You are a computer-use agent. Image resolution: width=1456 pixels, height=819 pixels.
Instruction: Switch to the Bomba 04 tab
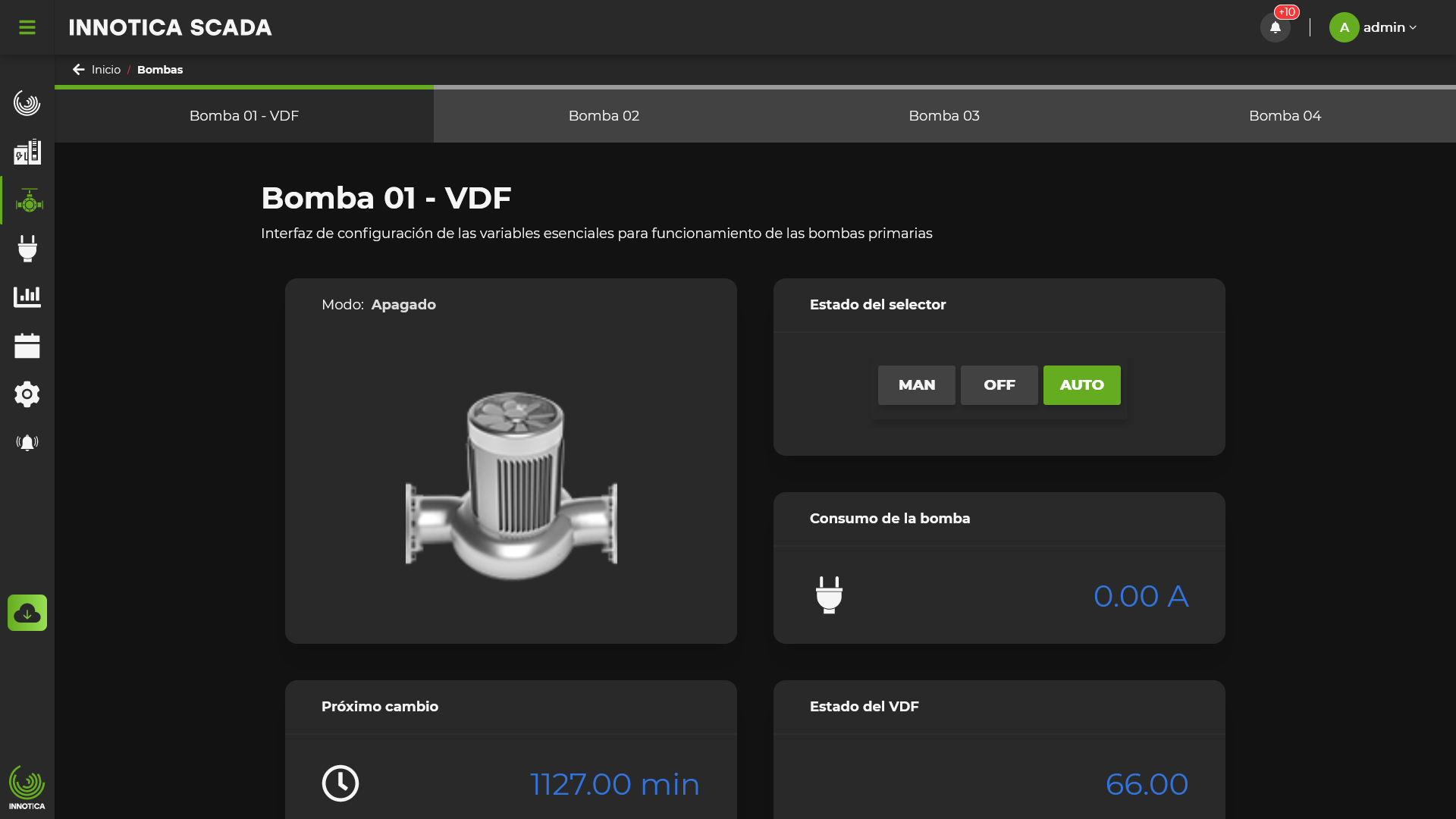point(1285,116)
